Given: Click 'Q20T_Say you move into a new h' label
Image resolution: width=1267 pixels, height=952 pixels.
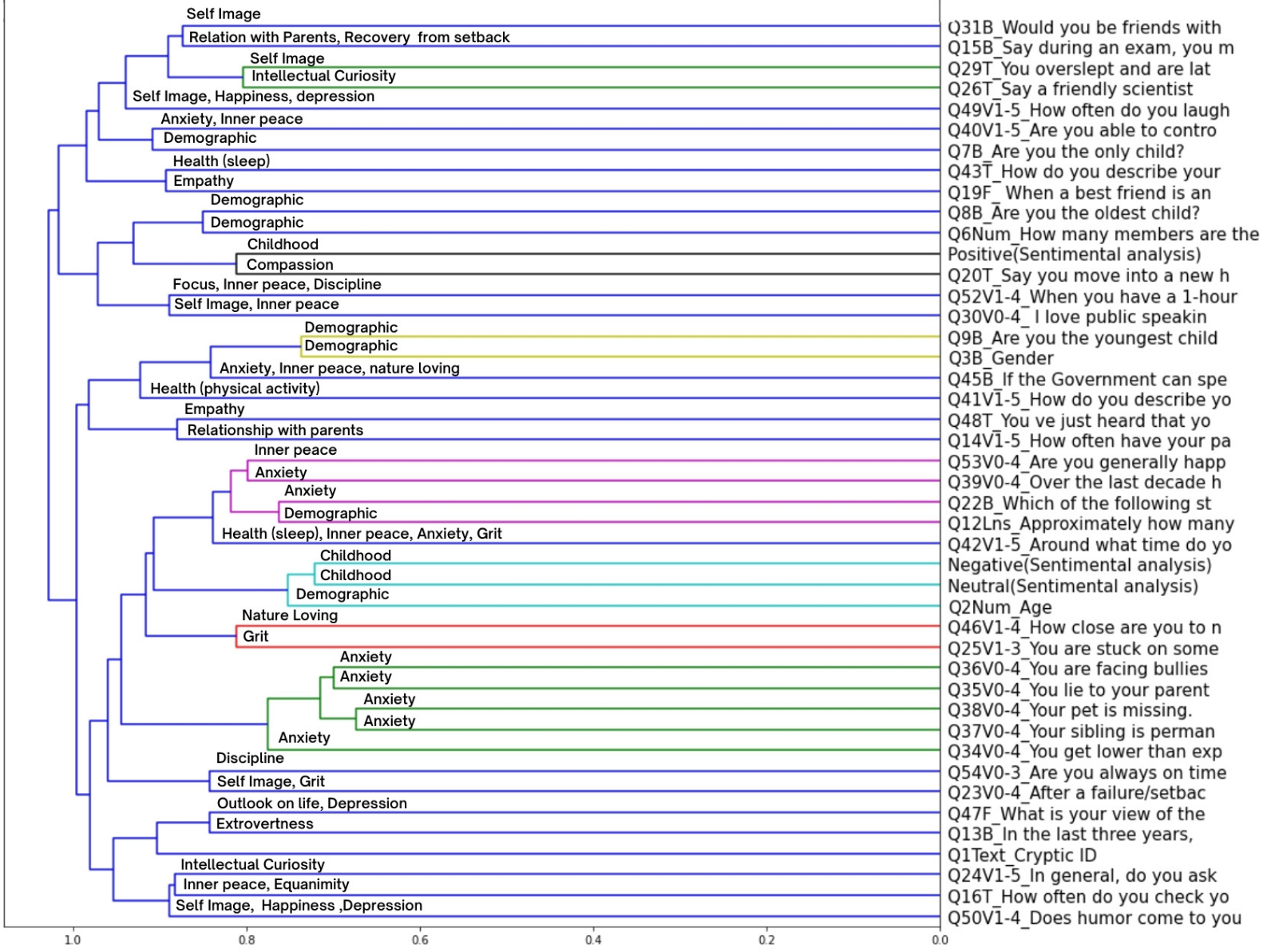Looking at the screenshot, I should pyautogui.click(x=1088, y=275).
